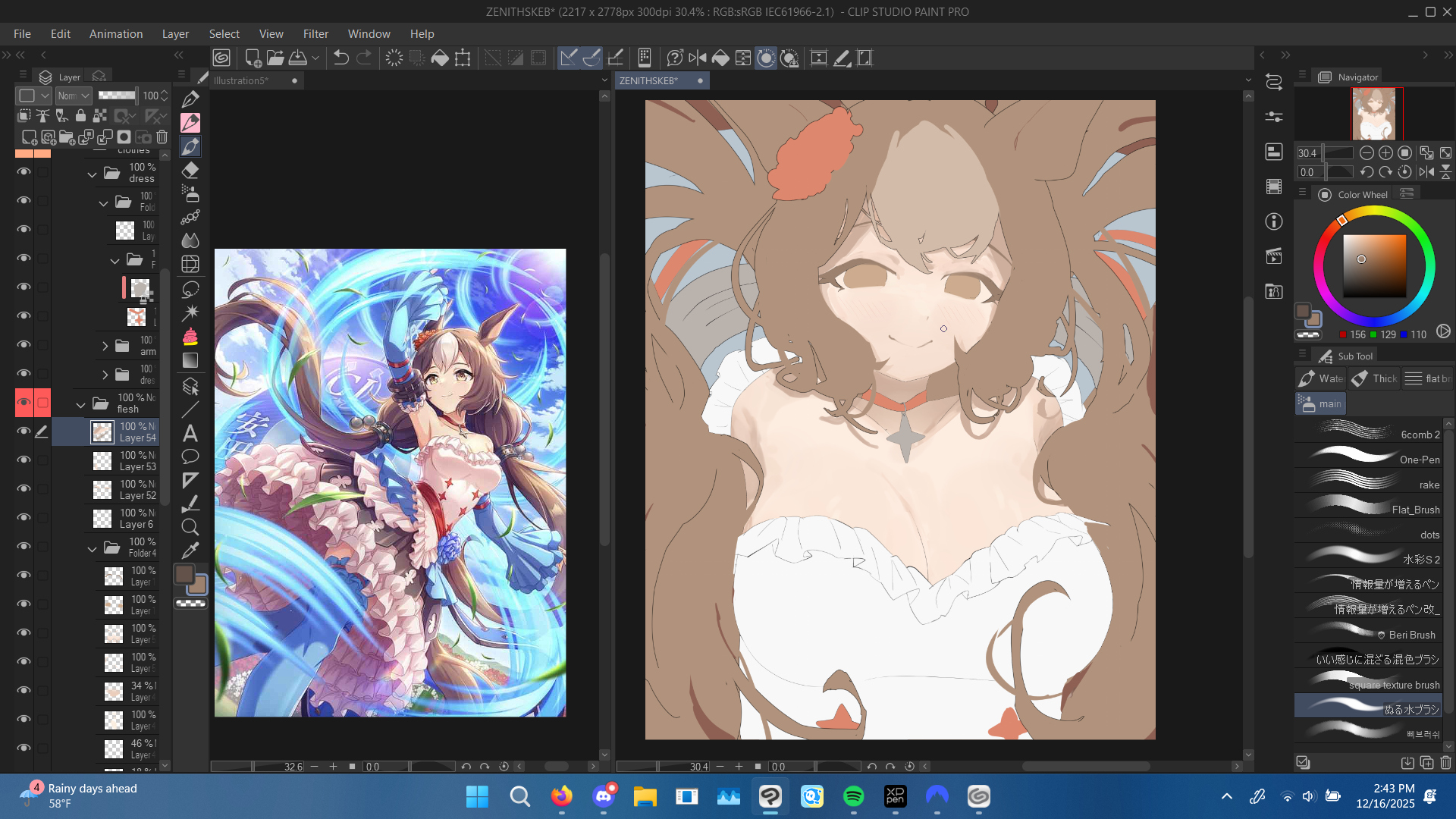Toggle Lock Layer in Layer panel
The width and height of the screenshot is (1456, 819).
click(80, 116)
